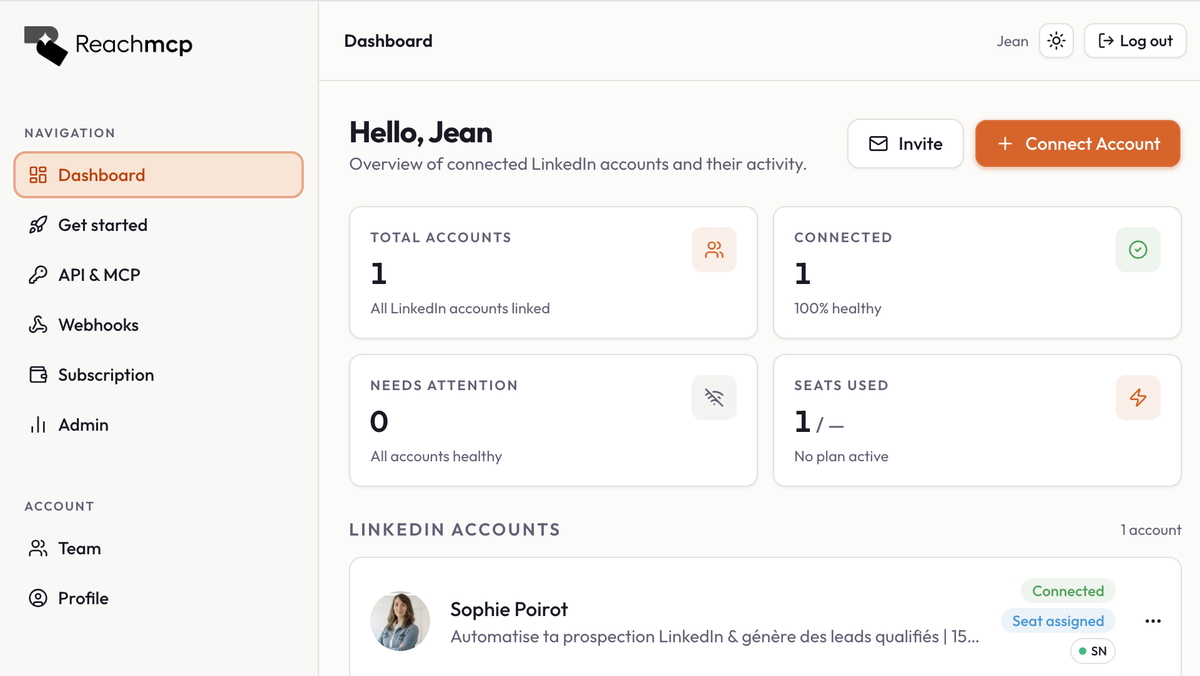Click the Hello, Jean heading
Screen dimensions: 1200x676
click(421, 133)
